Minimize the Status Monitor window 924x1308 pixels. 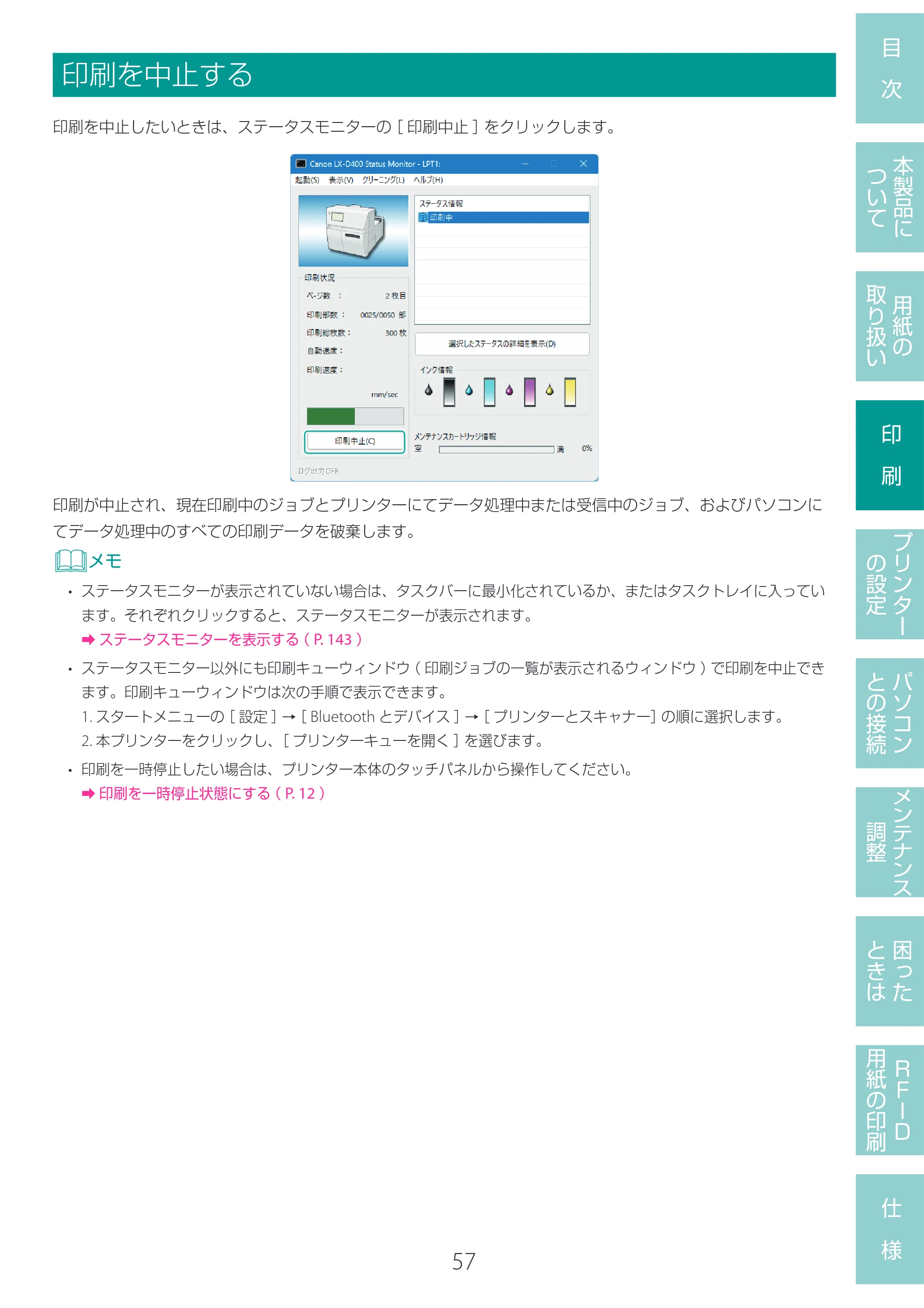coord(525,164)
